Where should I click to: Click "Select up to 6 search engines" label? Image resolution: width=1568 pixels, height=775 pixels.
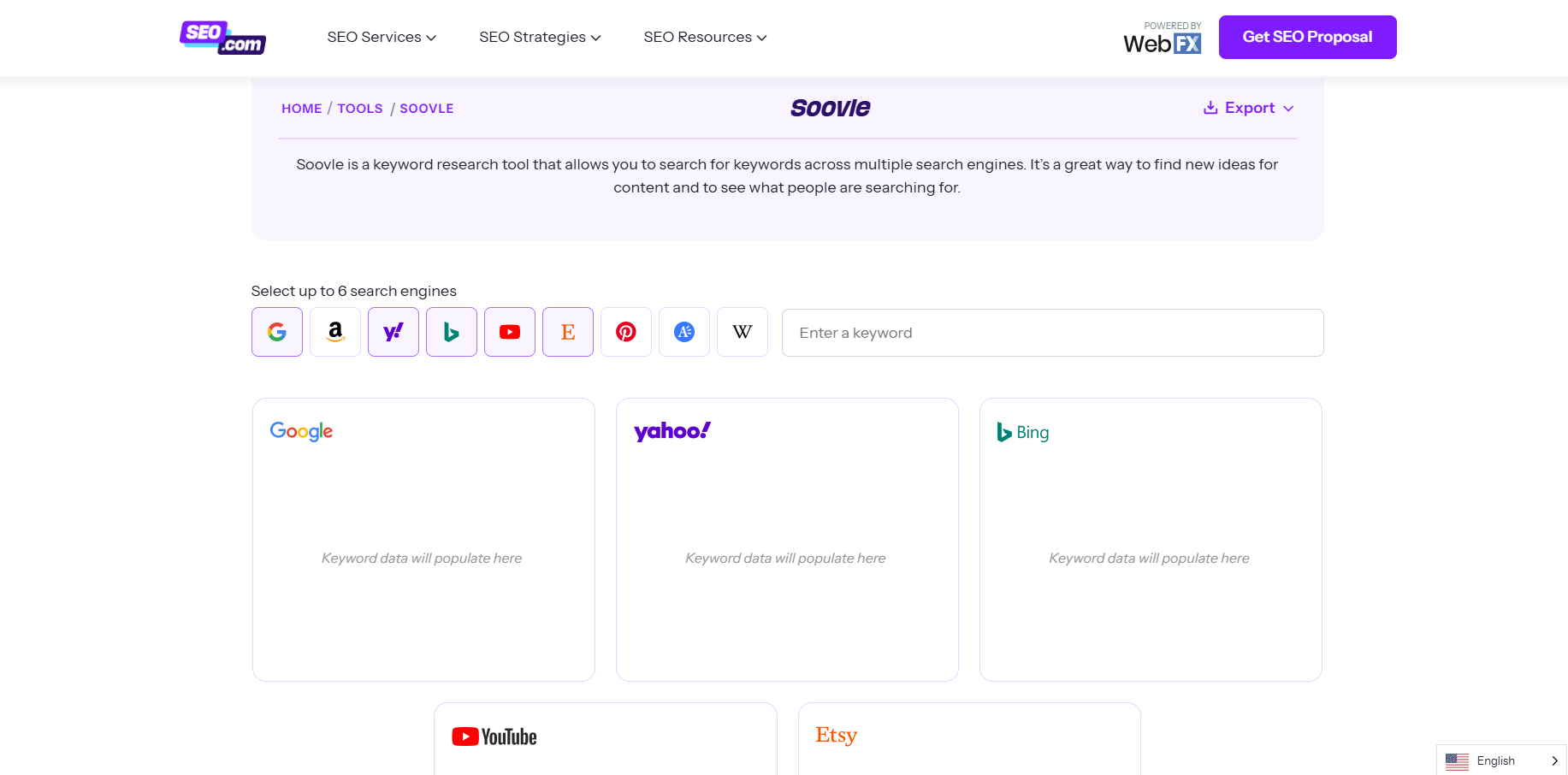click(x=354, y=291)
